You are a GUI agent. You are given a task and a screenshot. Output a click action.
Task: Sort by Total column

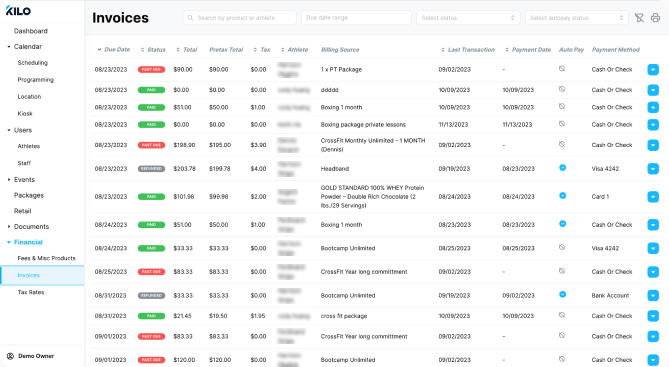(187, 50)
